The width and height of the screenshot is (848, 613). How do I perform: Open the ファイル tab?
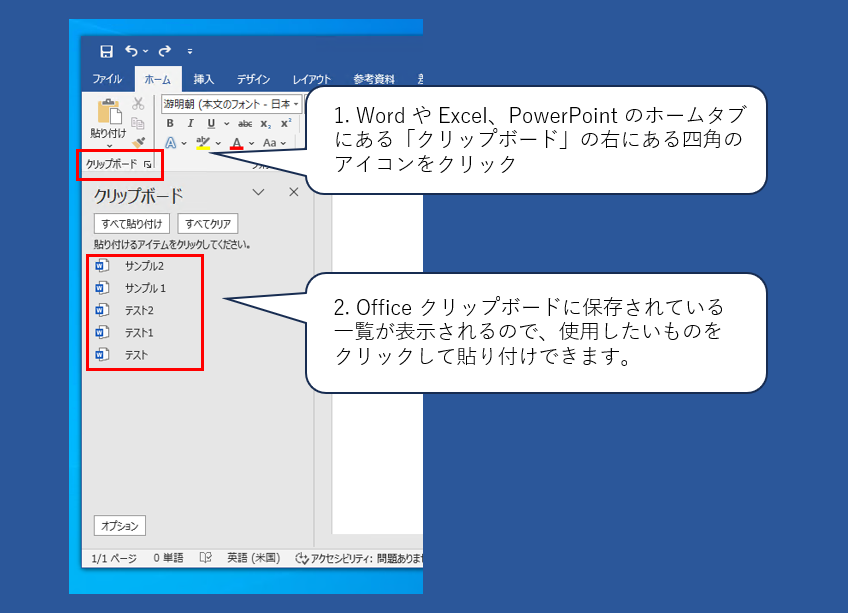[x=107, y=79]
